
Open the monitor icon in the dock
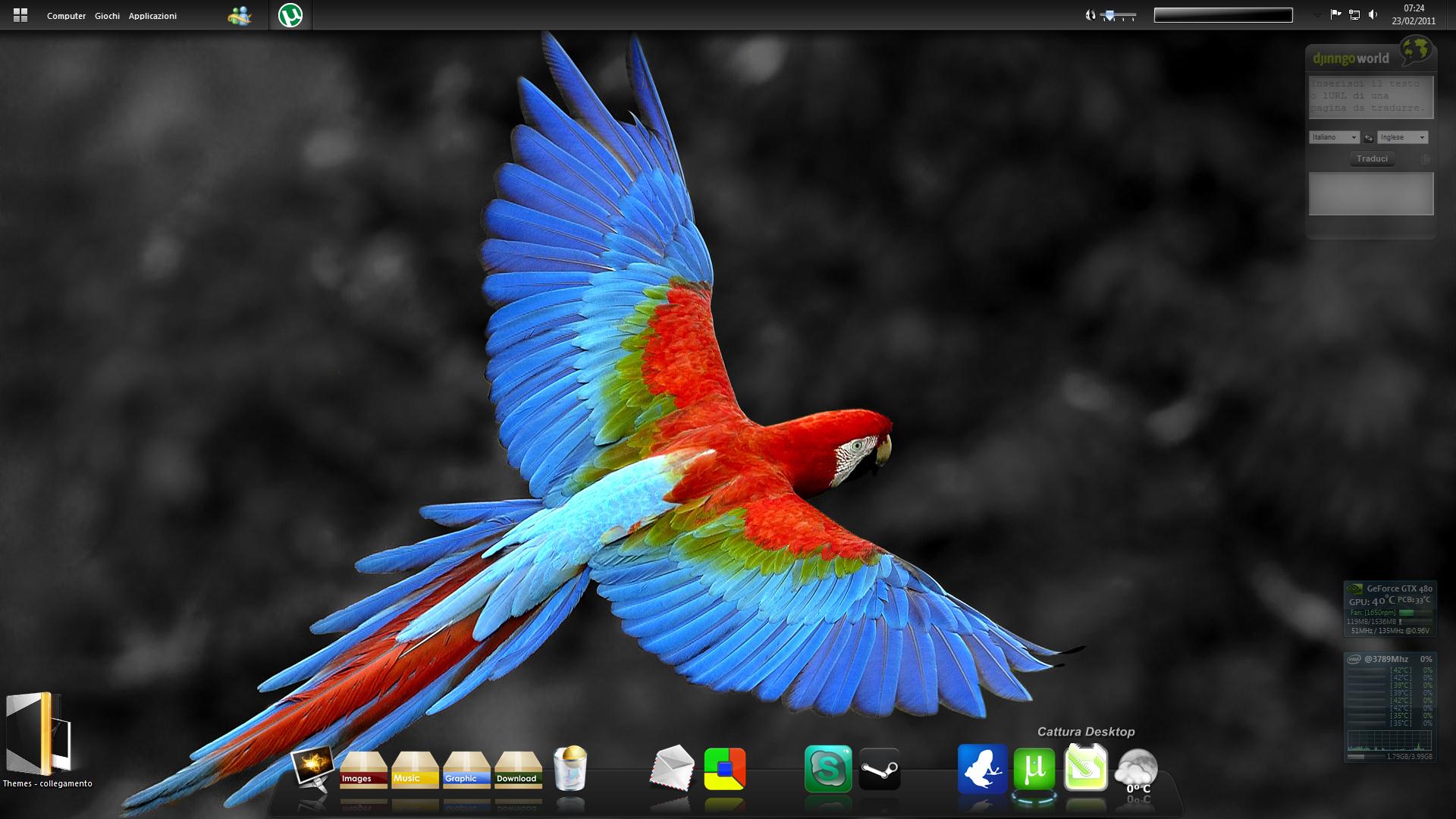(x=313, y=767)
